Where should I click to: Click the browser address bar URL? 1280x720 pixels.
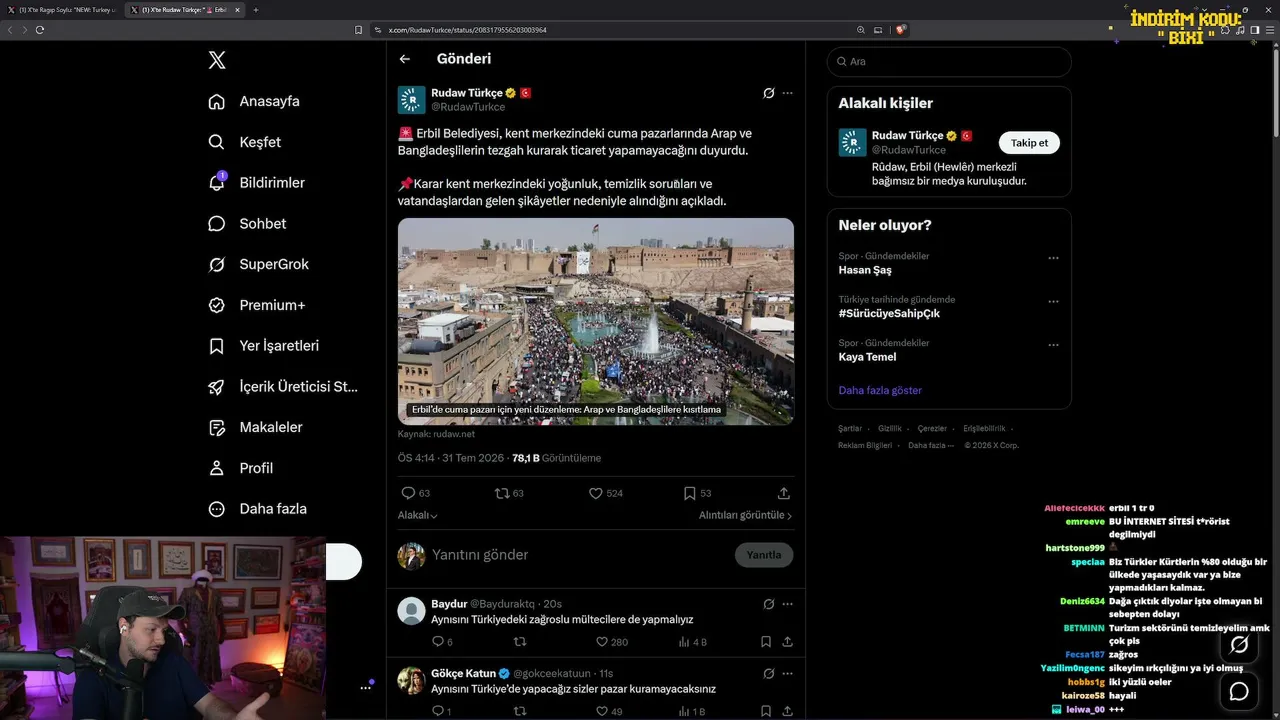[x=467, y=30]
